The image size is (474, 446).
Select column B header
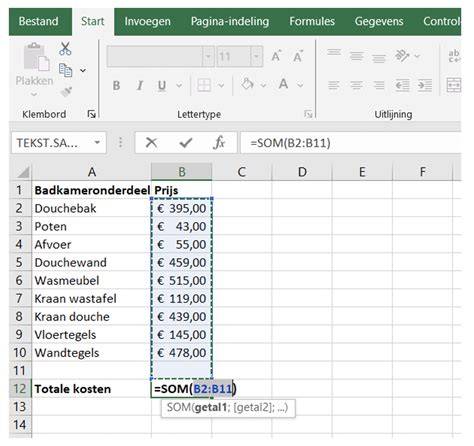click(182, 172)
